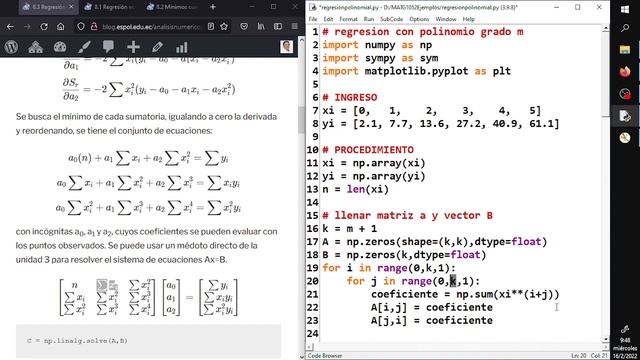
Task: Show tracking protection shield info
Action: [81, 27]
